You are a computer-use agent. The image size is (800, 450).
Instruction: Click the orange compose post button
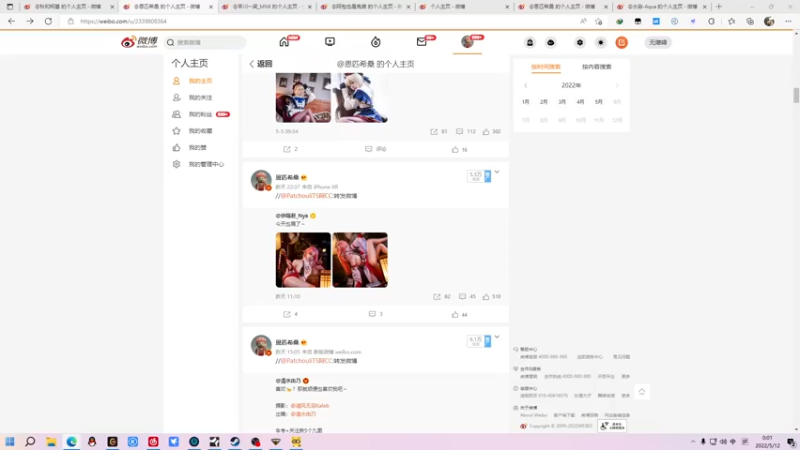621,42
